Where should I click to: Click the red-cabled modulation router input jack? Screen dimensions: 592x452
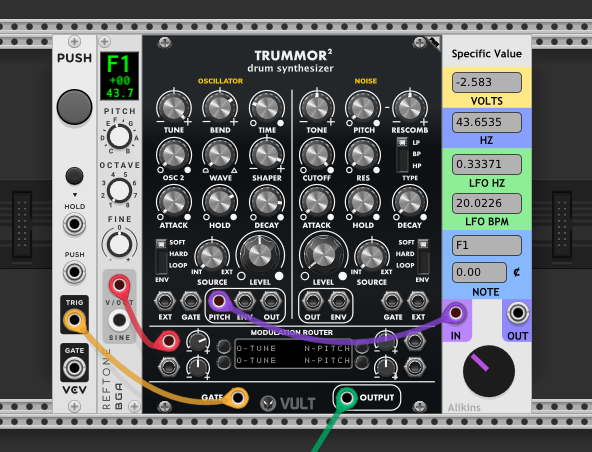click(x=169, y=341)
